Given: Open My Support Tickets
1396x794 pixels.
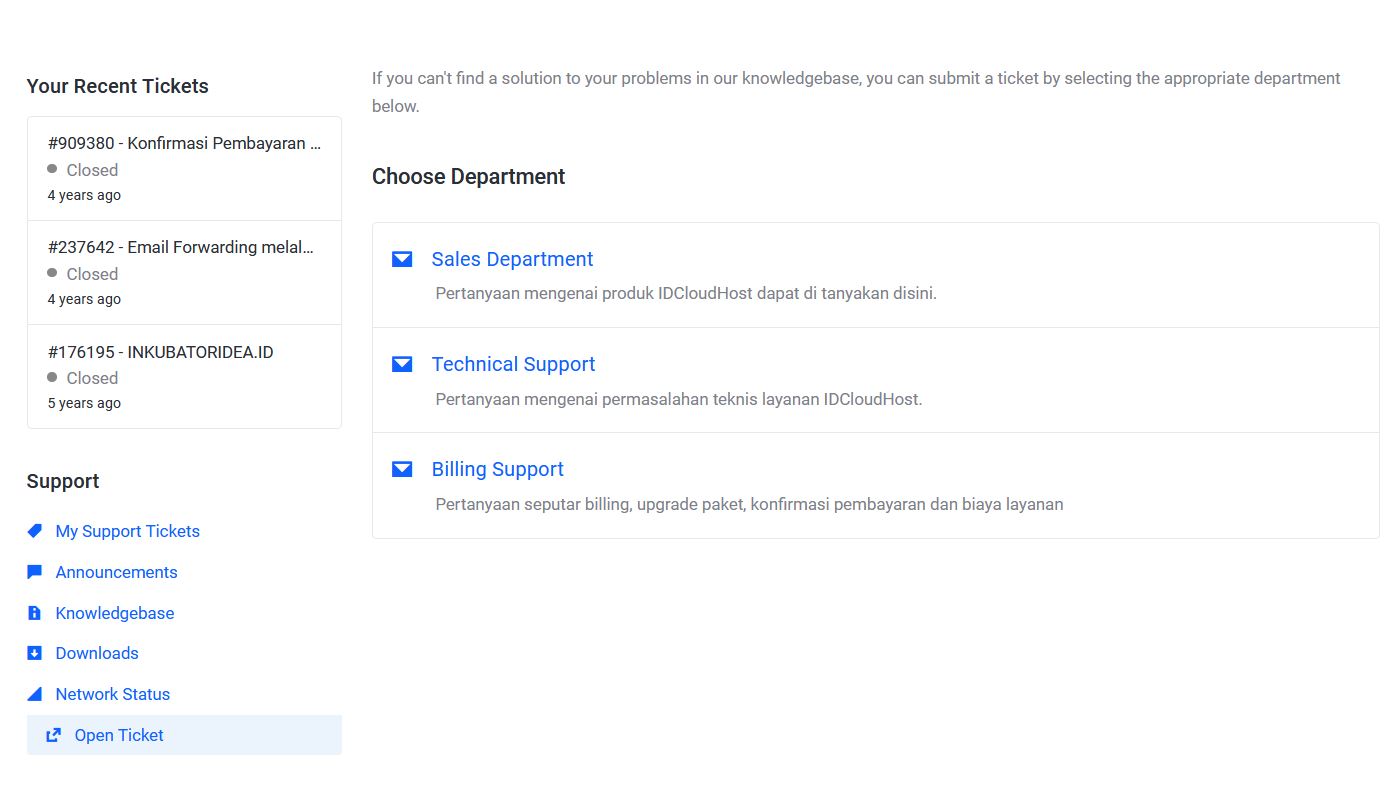Looking at the screenshot, I should pyautogui.click(x=127, y=530).
